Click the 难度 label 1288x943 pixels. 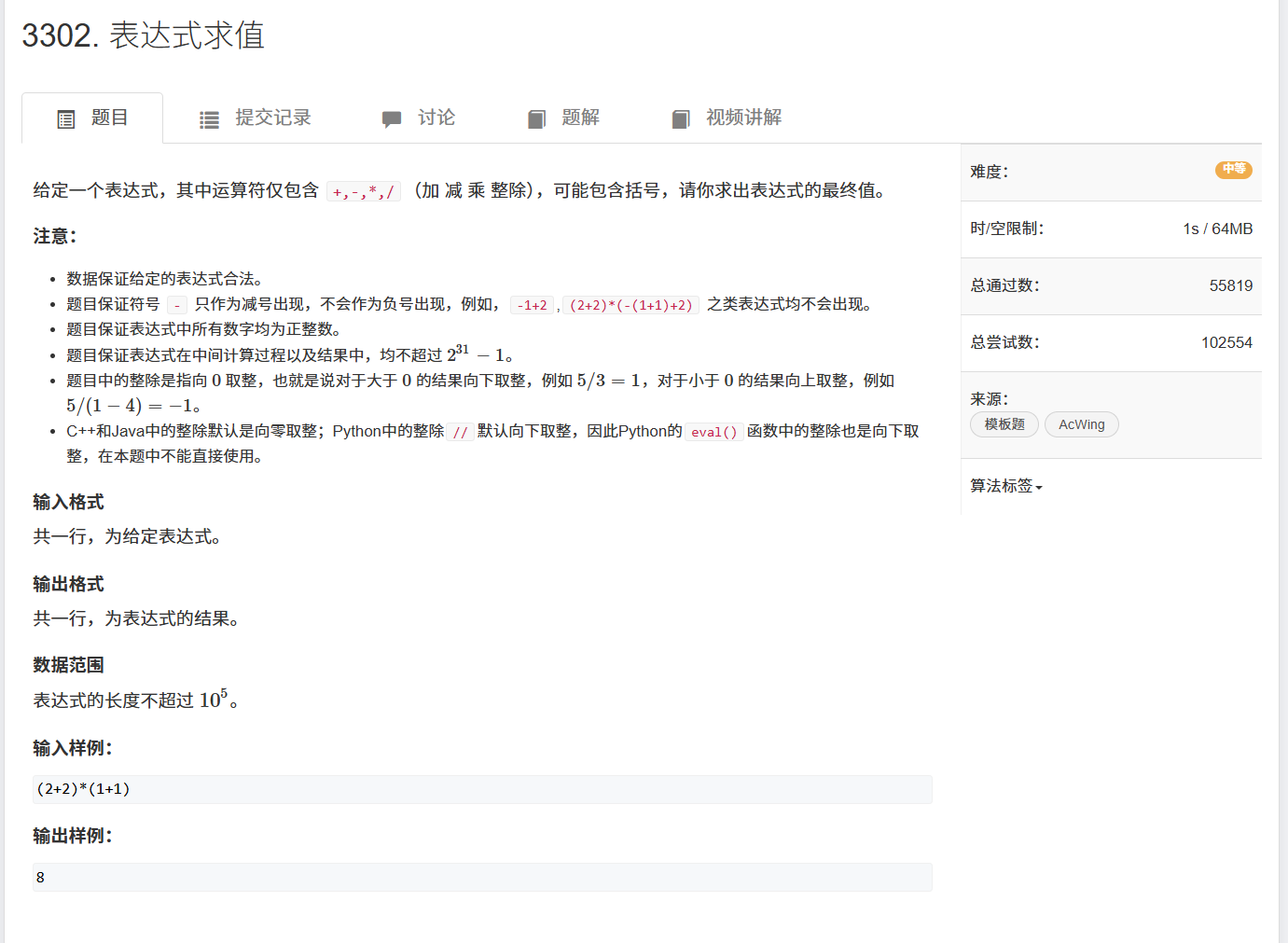coord(990,172)
